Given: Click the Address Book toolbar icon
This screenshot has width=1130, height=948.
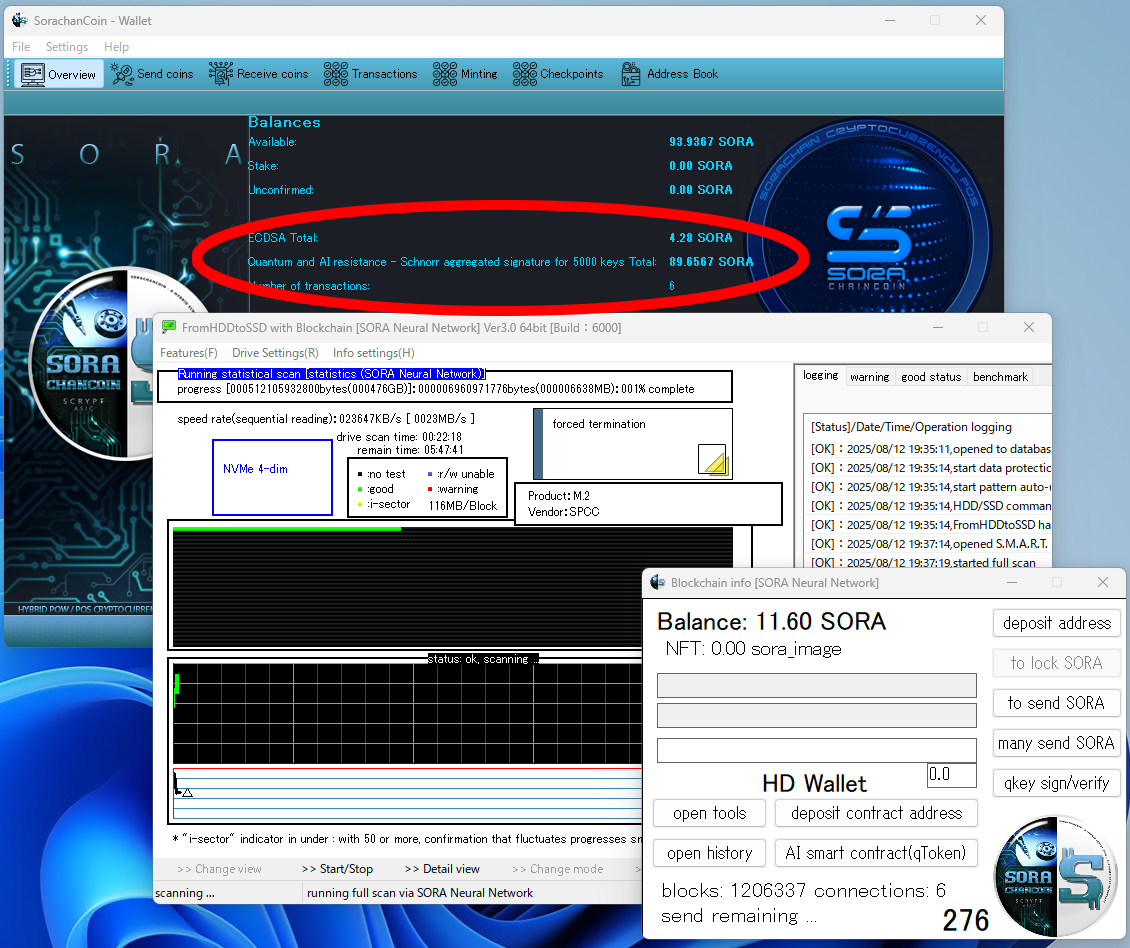Looking at the screenshot, I should point(631,74).
